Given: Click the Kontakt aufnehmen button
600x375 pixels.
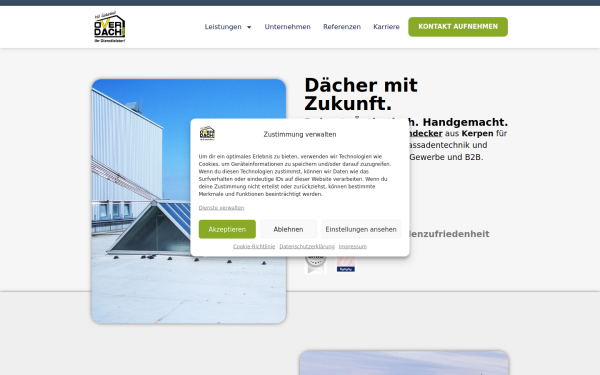Looking at the screenshot, I should click(x=458, y=27).
